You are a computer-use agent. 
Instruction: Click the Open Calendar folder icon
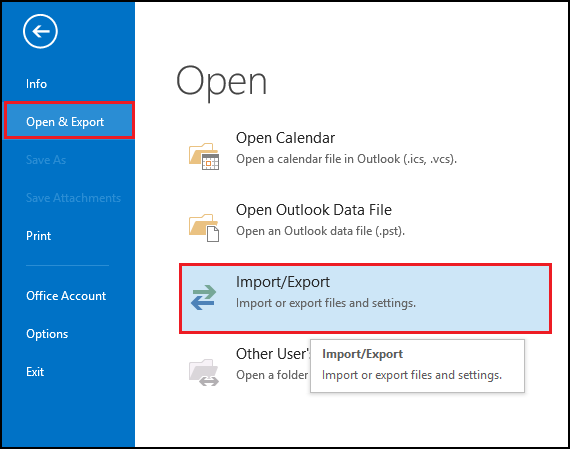204,156
